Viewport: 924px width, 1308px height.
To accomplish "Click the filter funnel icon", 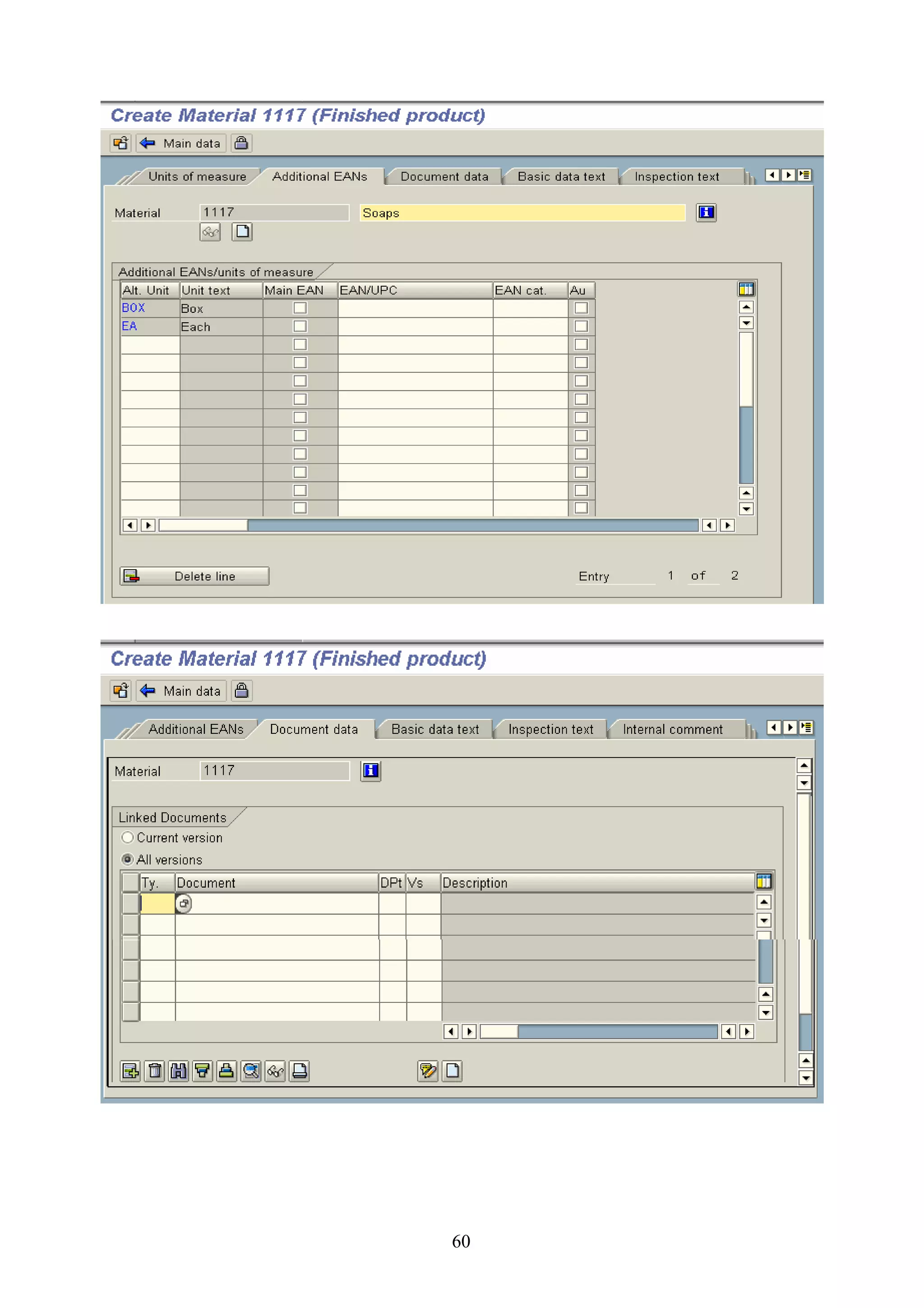I will pyautogui.click(x=202, y=1071).
